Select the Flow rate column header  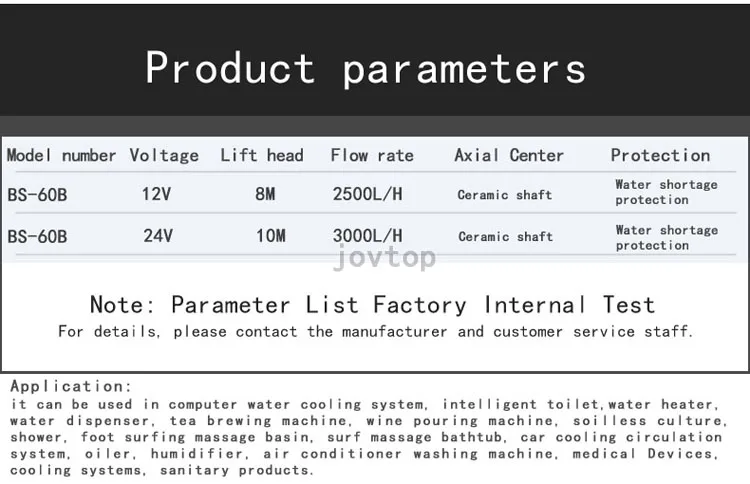[372, 155]
